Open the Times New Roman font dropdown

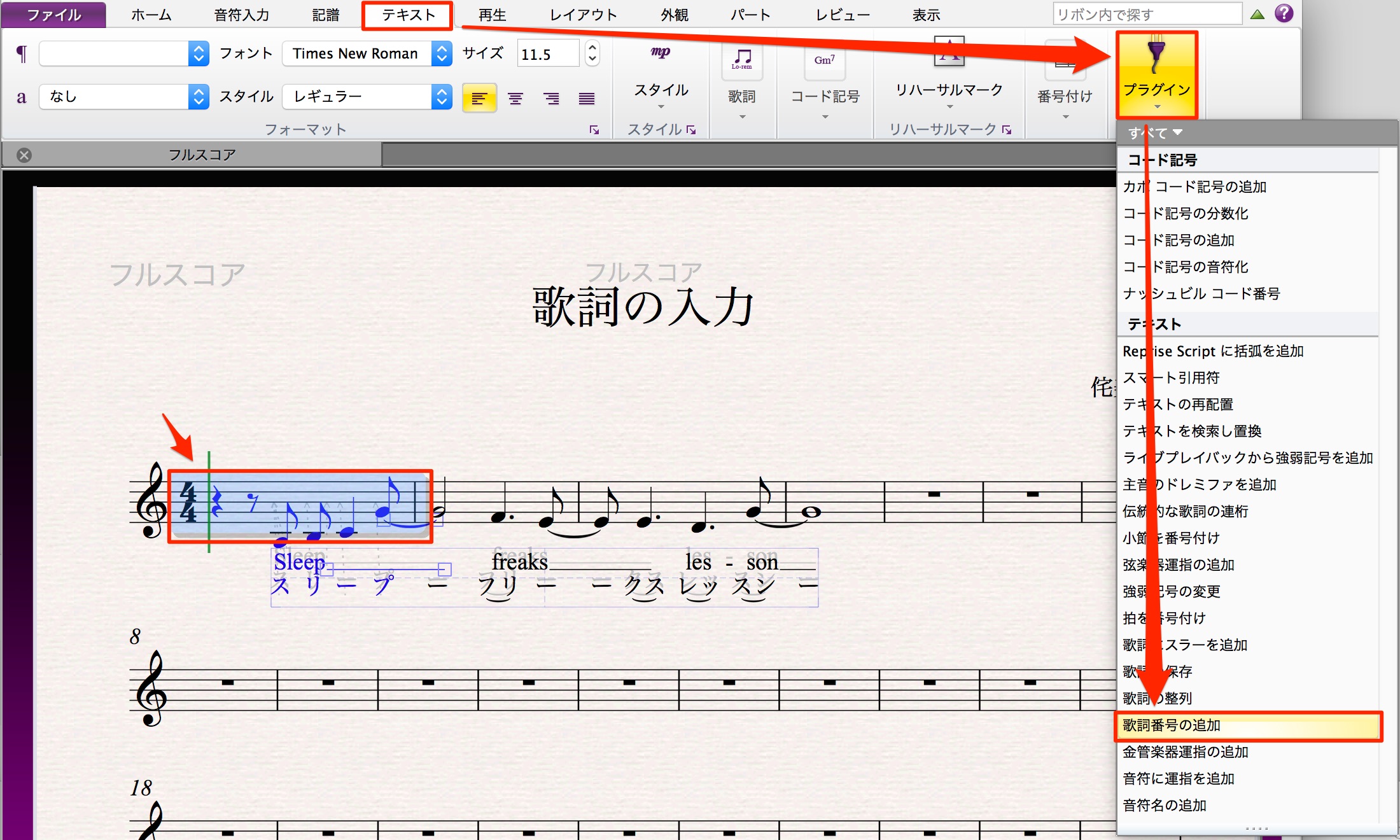point(441,53)
